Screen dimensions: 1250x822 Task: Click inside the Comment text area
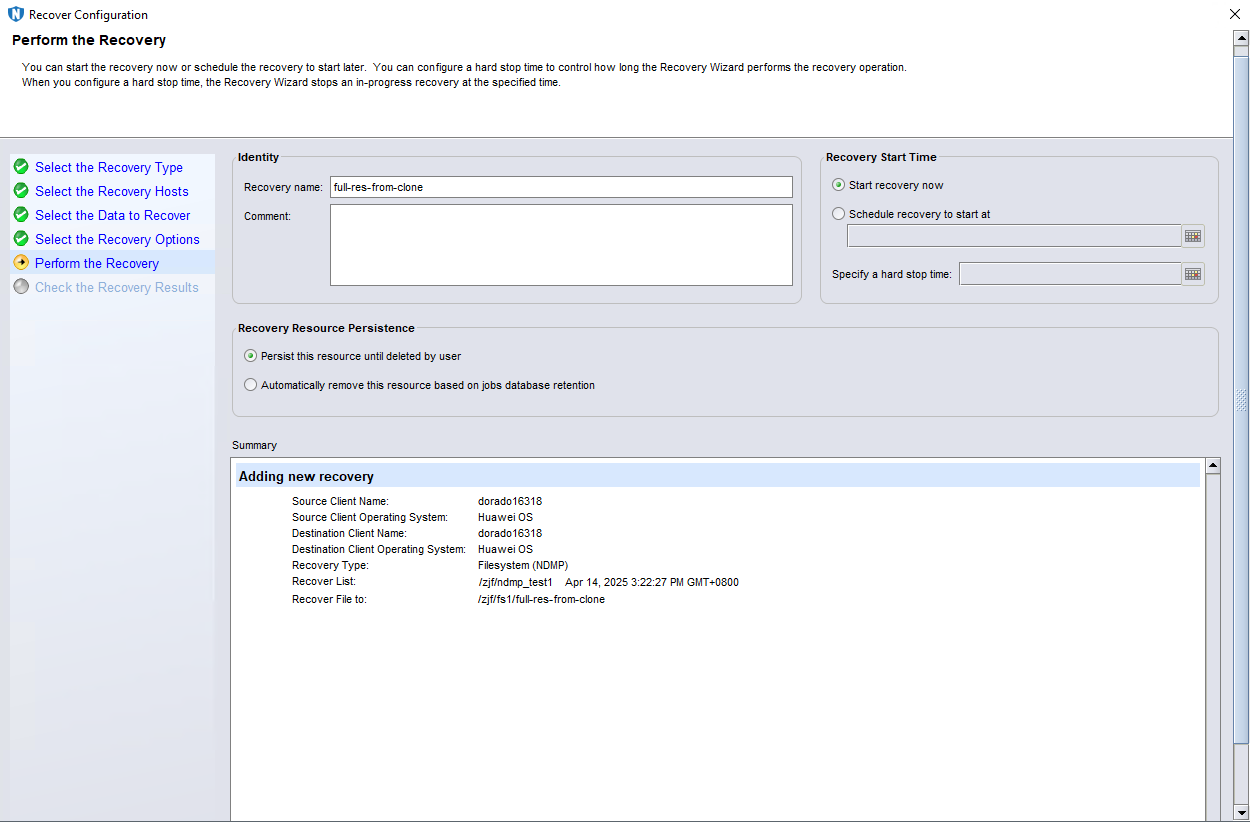[561, 245]
